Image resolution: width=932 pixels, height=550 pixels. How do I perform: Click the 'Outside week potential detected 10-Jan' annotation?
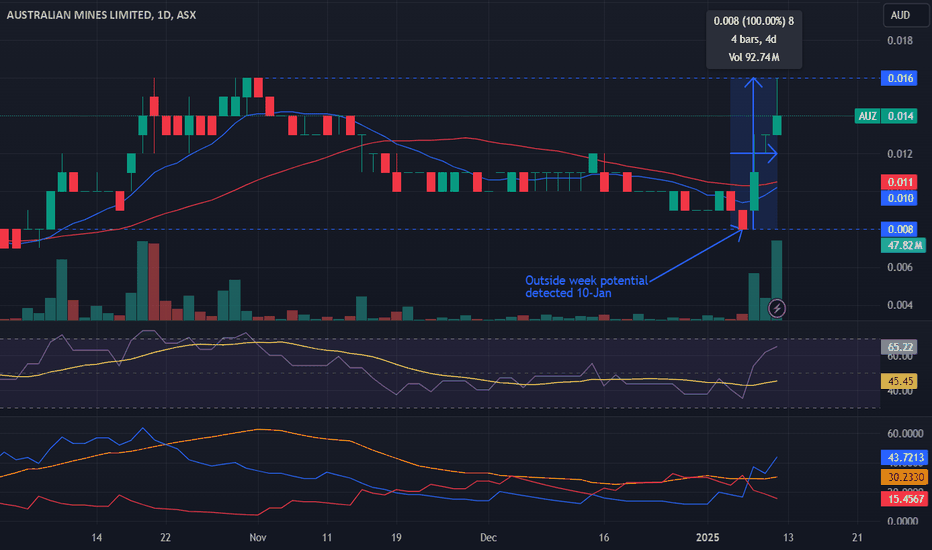[x=586, y=287]
